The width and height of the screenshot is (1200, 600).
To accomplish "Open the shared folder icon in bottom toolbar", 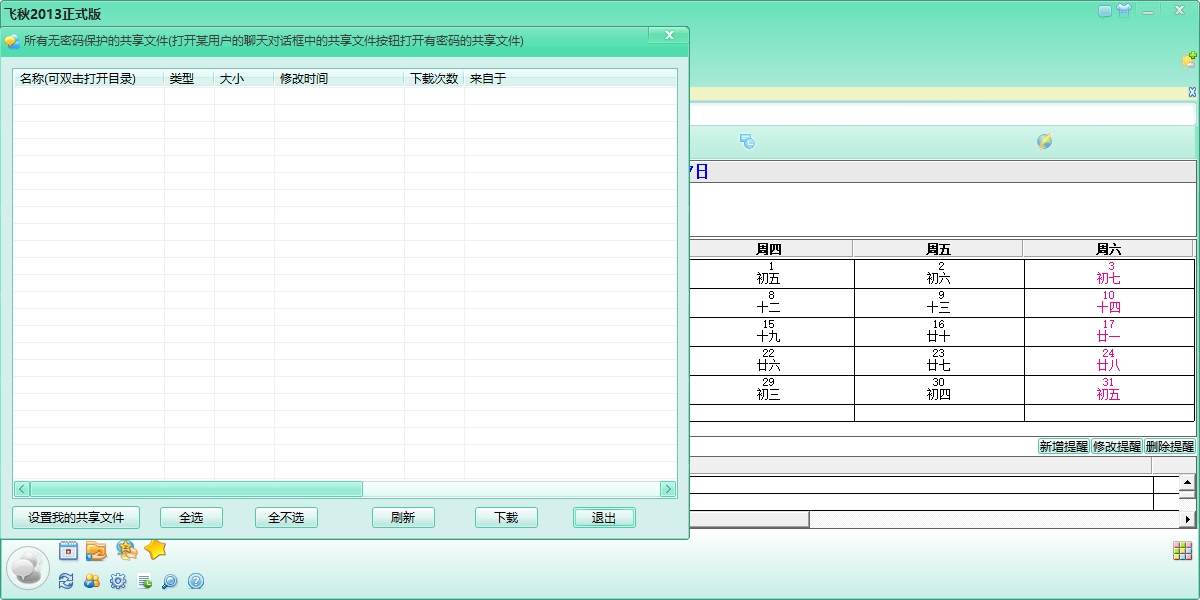I will coord(96,550).
